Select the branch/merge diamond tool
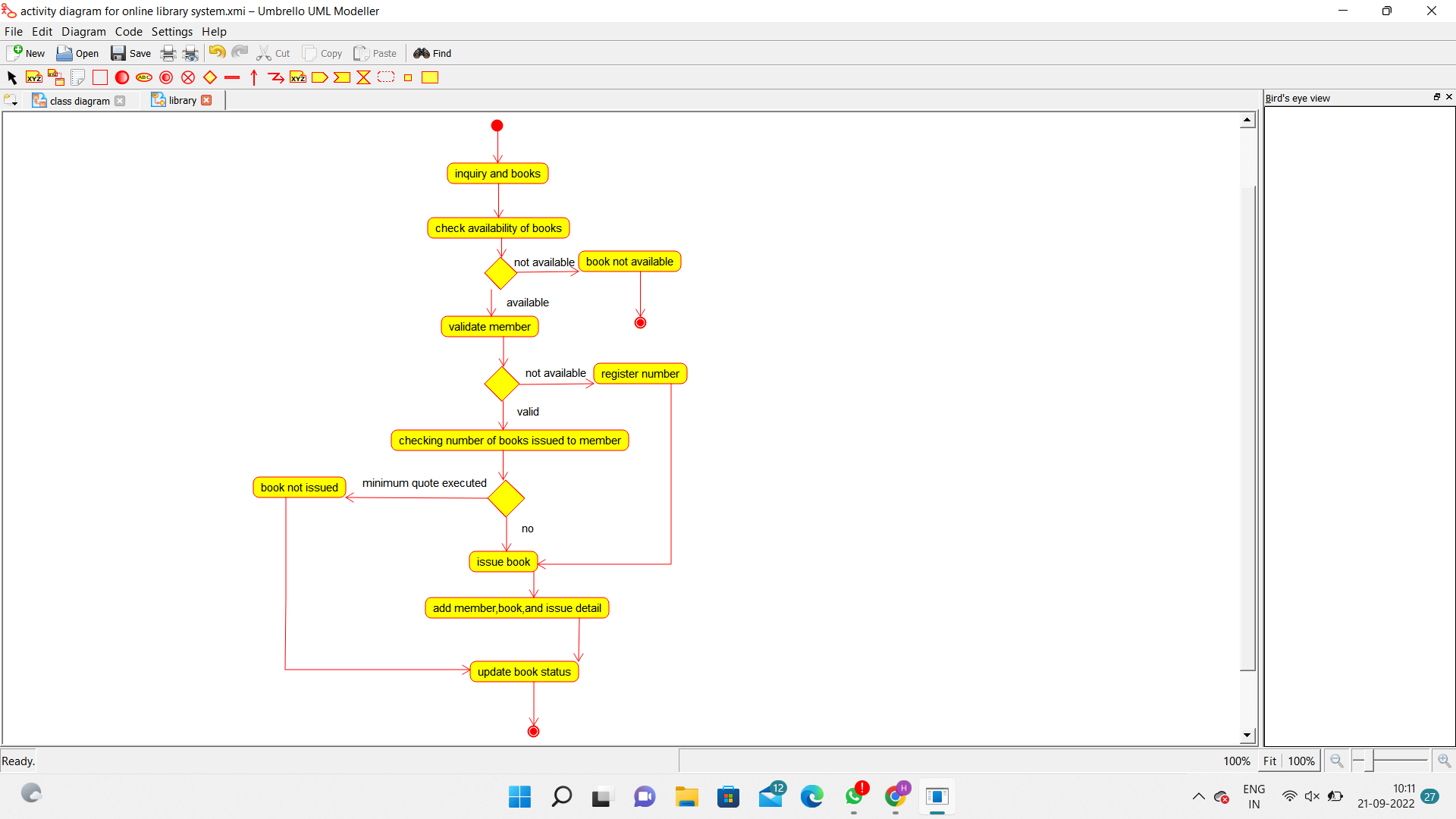 click(210, 77)
